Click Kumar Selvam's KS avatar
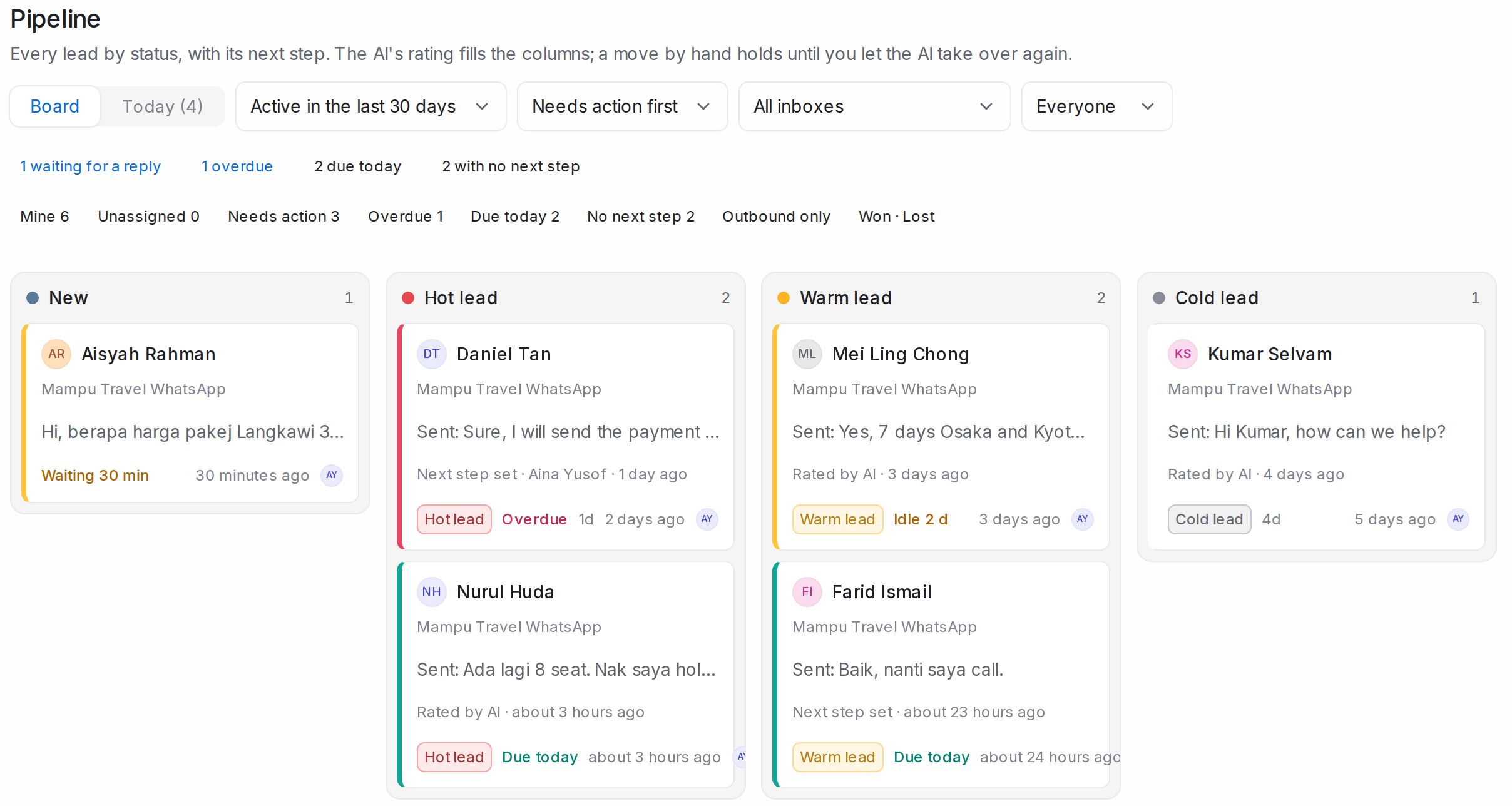Screen dimensions: 1512x806 point(1183,354)
